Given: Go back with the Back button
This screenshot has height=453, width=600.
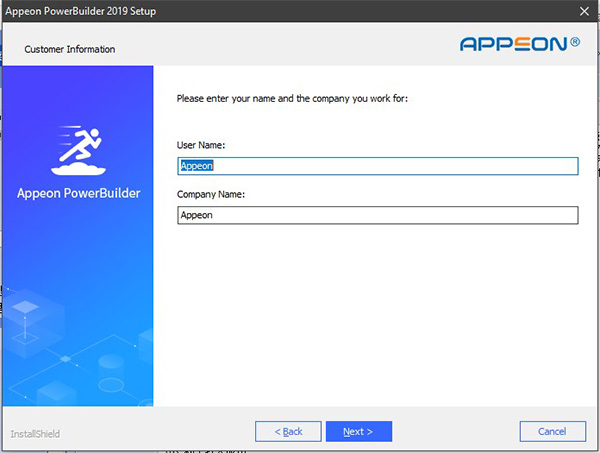Looking at the screenshot, I should [288, 431].
